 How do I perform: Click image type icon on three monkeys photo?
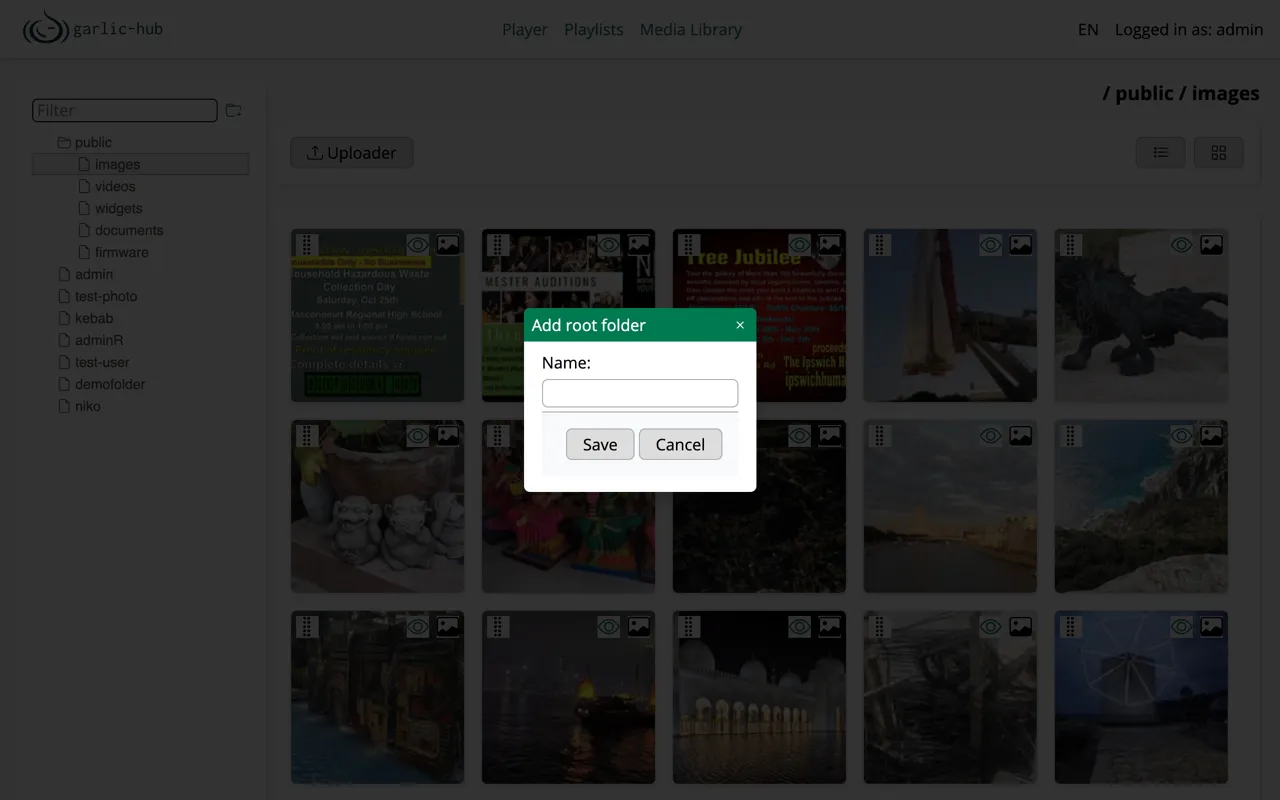(448, 435)
